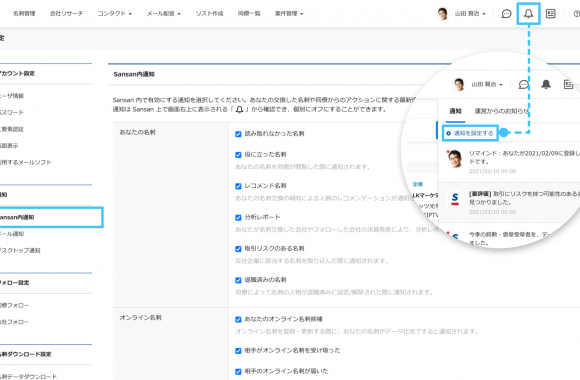Toggle 相手のオンライン名刺が届いた checkbox
580x380 pixels.
click(x=238, y=371)
